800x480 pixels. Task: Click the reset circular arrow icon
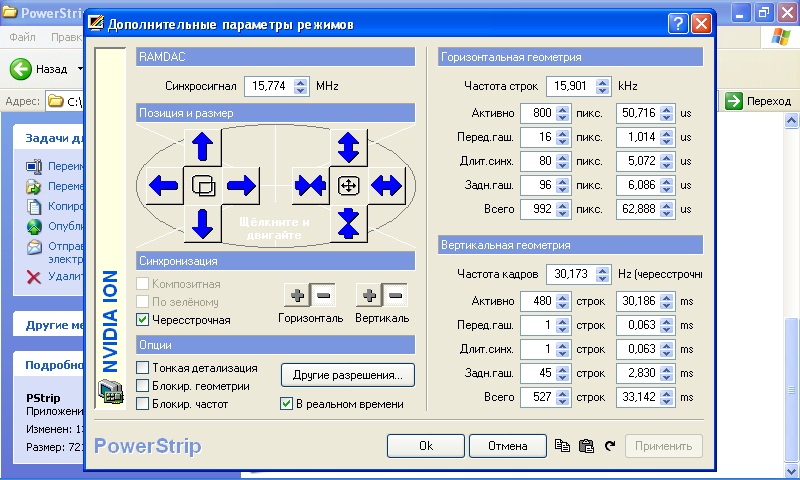click(609, 446)
